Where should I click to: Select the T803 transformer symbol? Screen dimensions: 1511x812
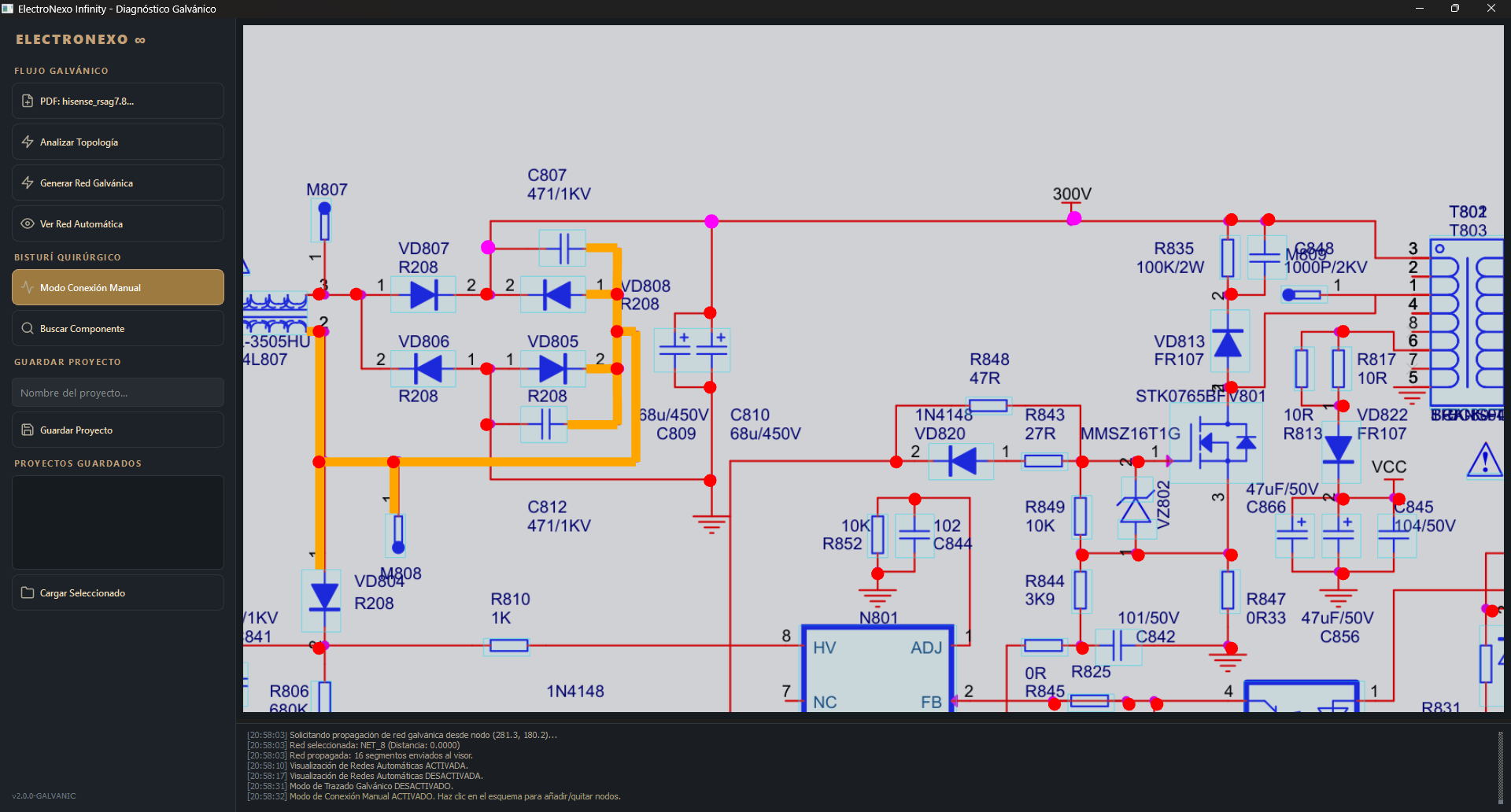coord(1467,323)
